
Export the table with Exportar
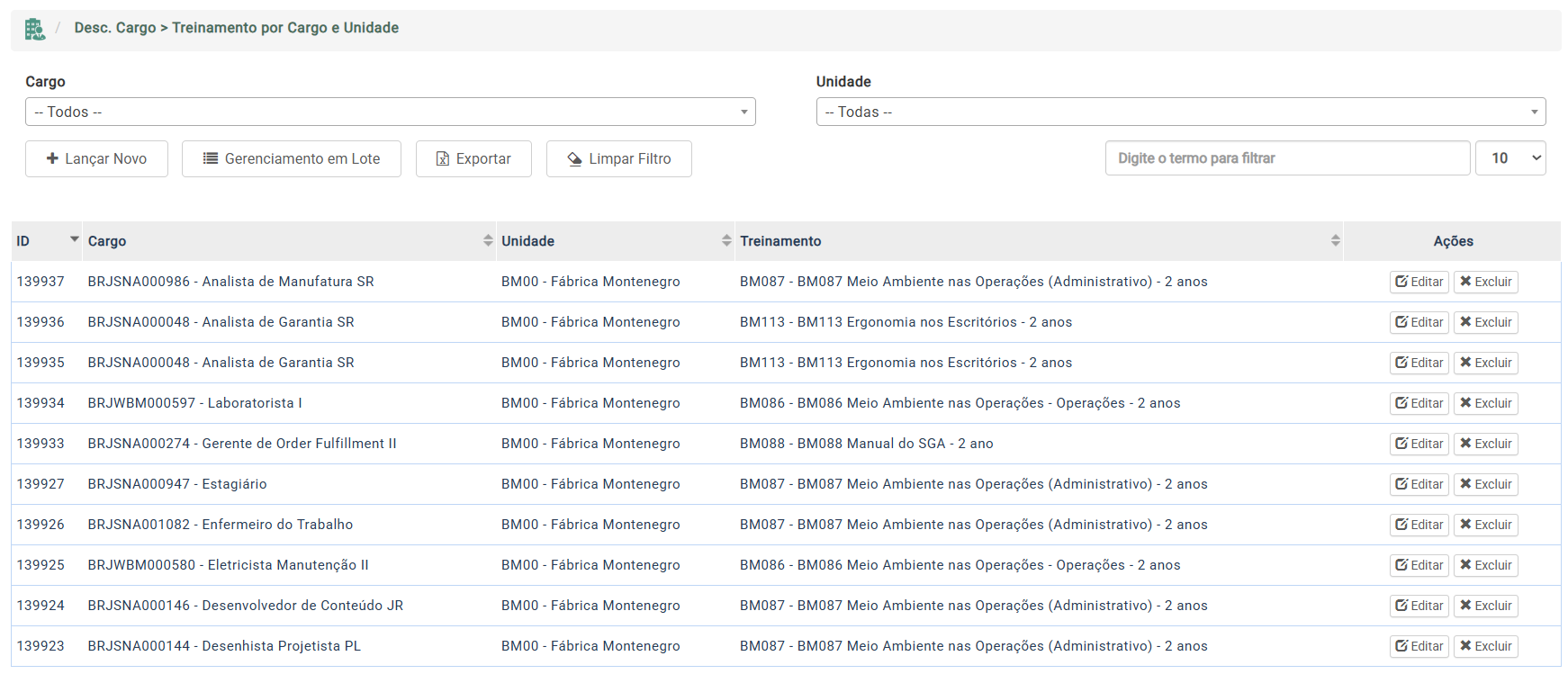[473, 158]
